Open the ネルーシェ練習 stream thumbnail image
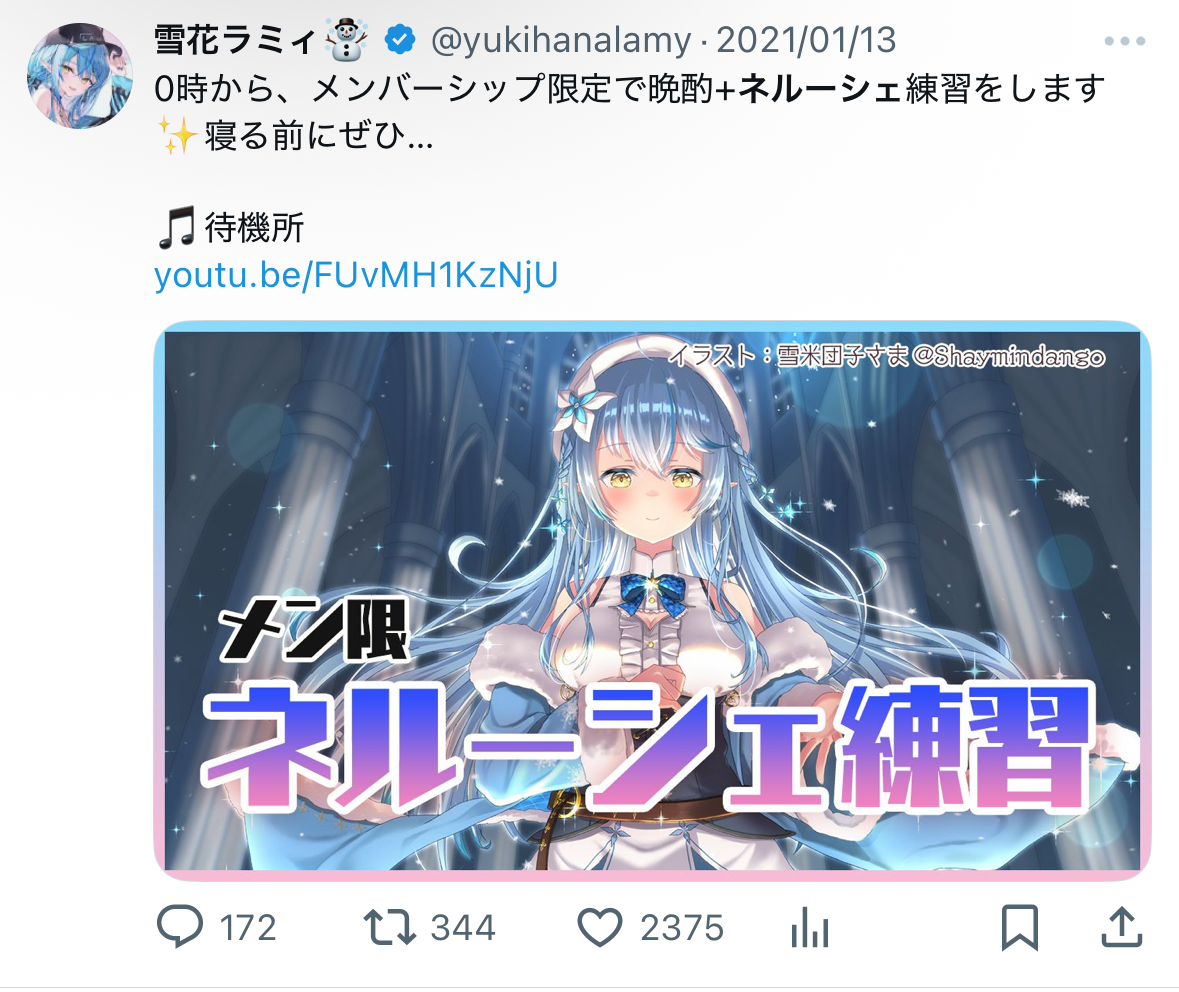 [x=652, y=601]
